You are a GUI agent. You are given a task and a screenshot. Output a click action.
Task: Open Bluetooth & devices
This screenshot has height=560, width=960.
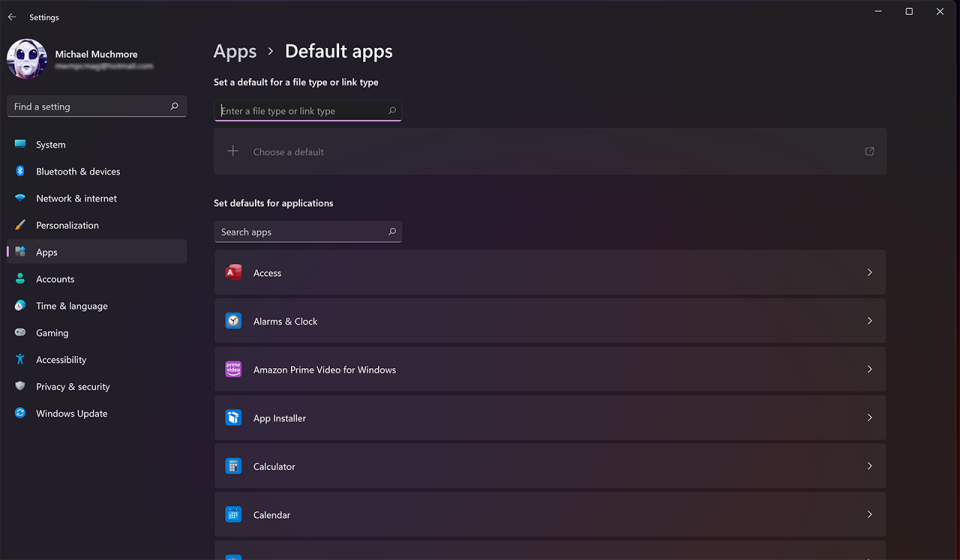pyautogui.click(x=97, y=171)
